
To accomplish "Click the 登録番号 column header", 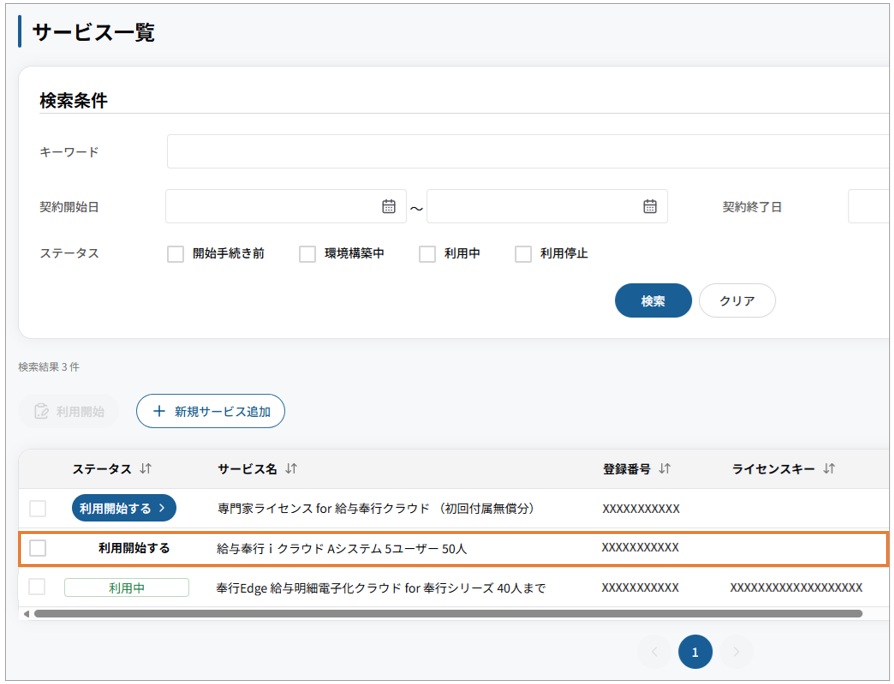I will click(627, 469).
